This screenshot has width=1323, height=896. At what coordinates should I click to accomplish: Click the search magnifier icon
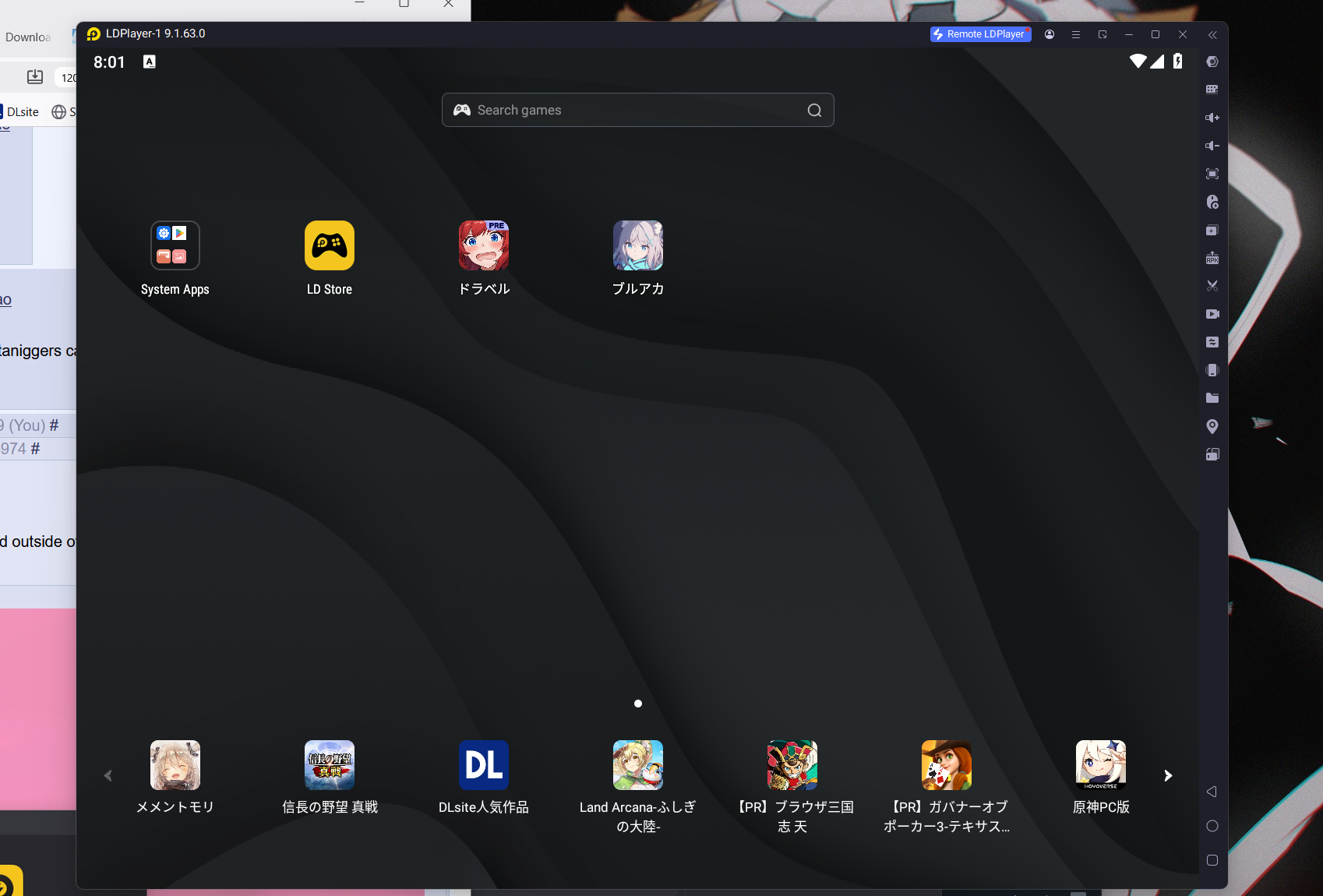(814, 111)
